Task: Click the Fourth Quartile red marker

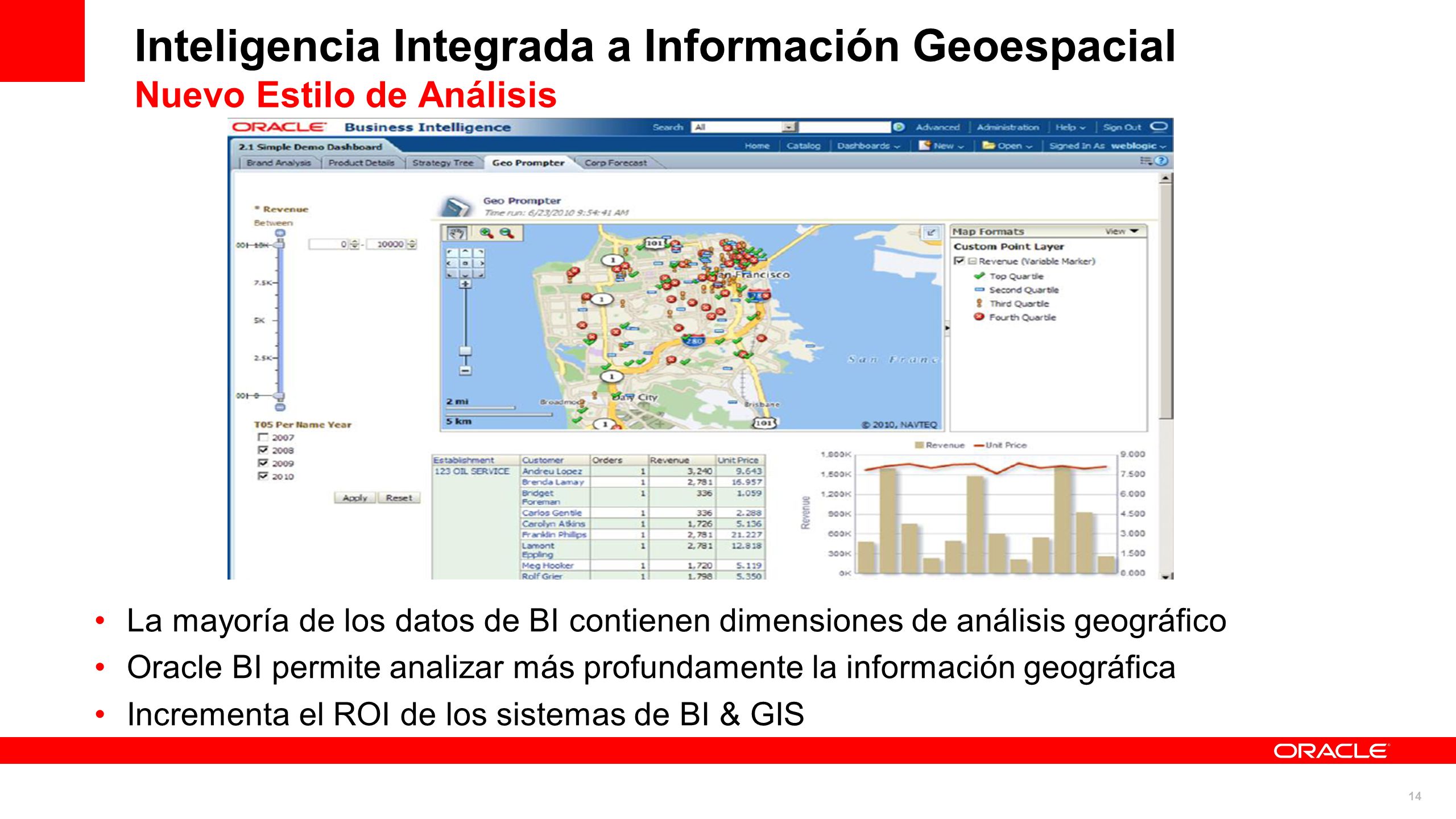Action: 979,317
